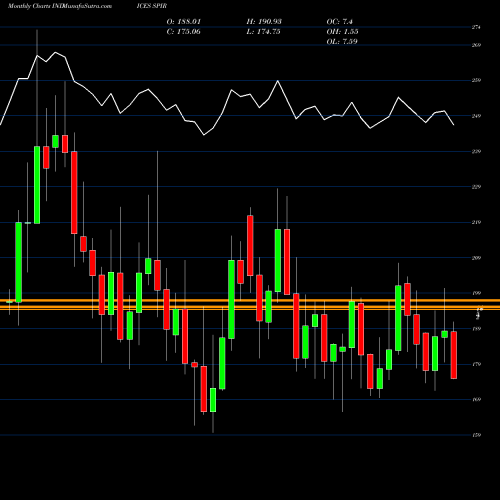
Task: Click the 'OC: 7.4' reading
Action: pos(339,22)
